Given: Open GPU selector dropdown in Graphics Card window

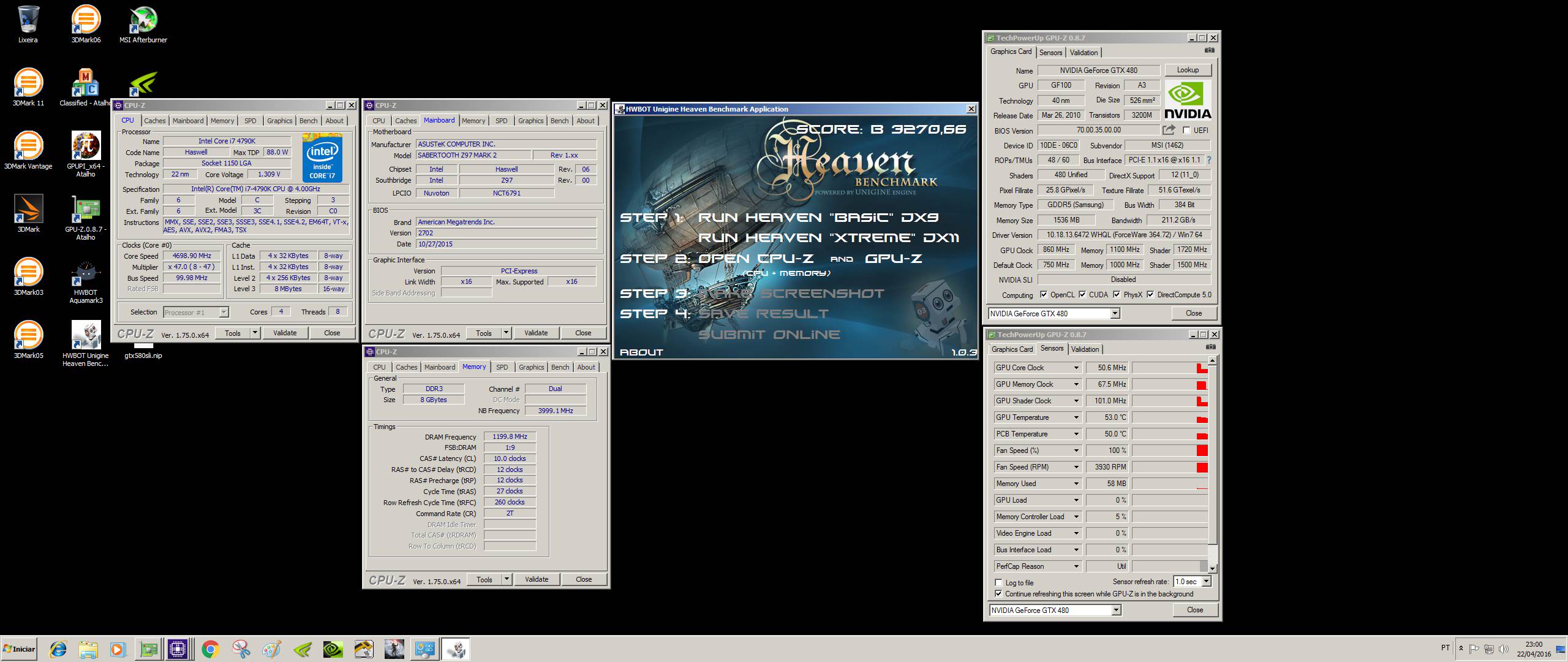Looking at the screenshot, I should [1115, 313].
